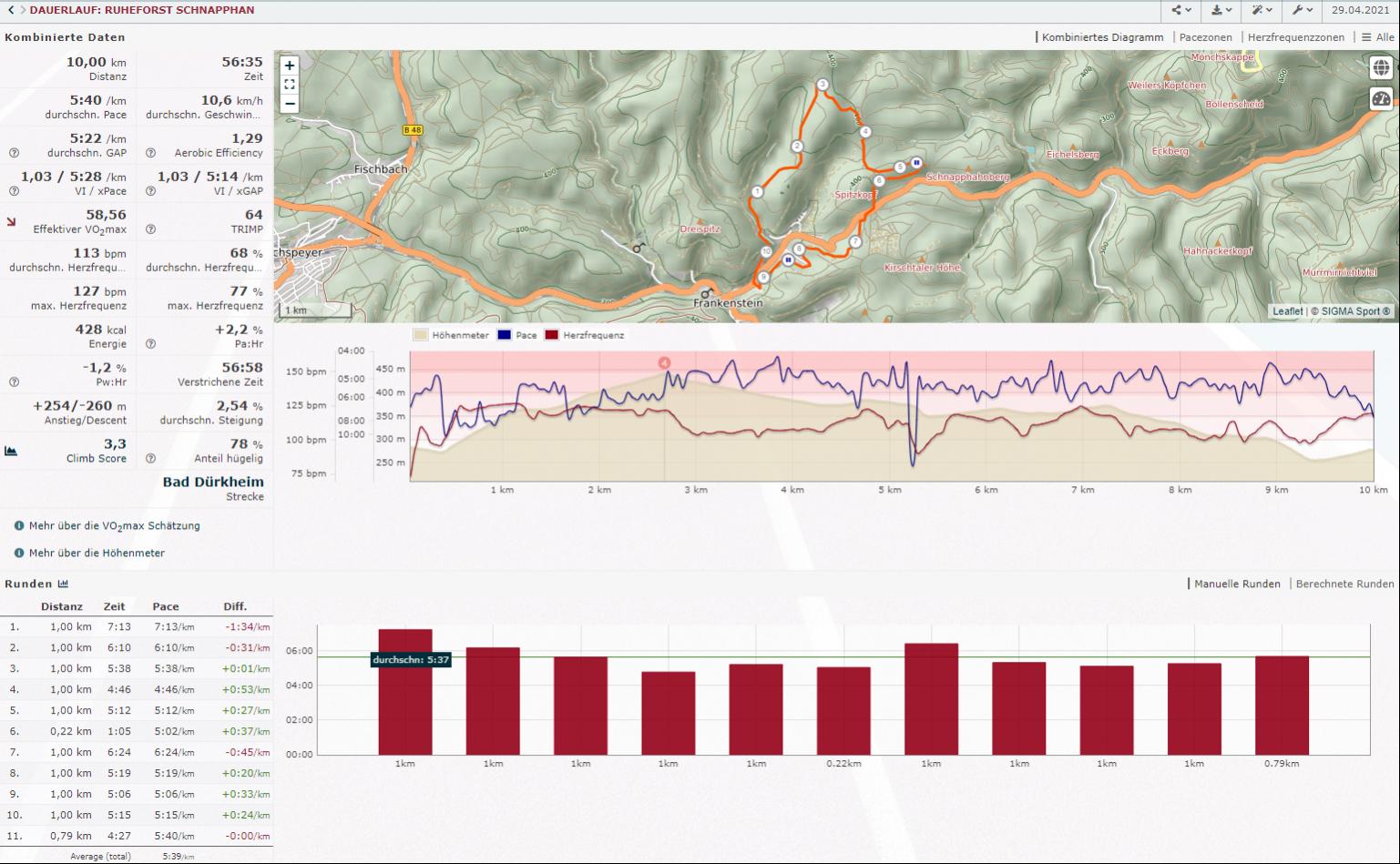Switch to the Pacezonen view
Screen dimensions: 1400x864
point(1205,37)
